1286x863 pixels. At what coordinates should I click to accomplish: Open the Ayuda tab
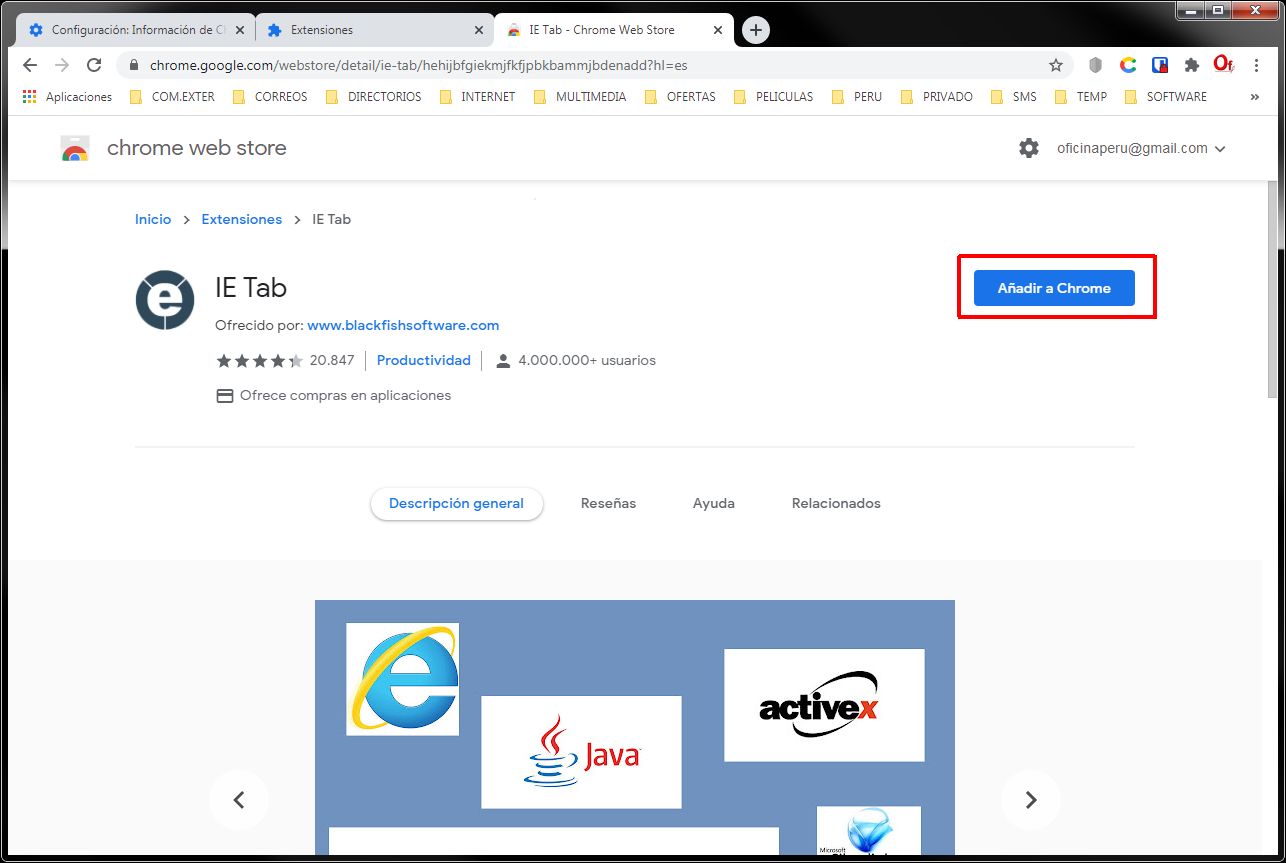714,503
